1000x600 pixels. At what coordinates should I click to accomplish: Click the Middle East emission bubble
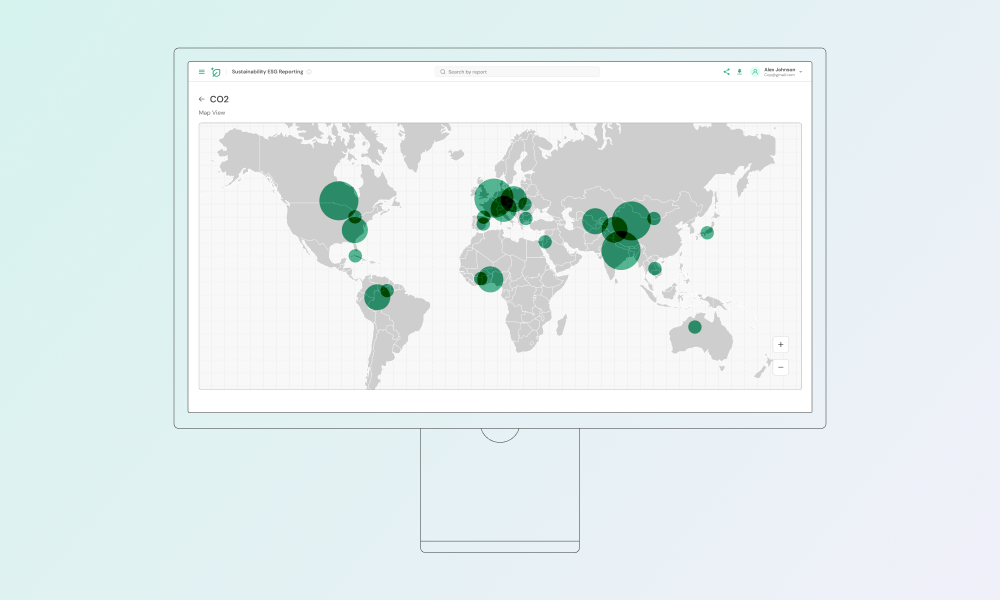[x=545, y=242]
